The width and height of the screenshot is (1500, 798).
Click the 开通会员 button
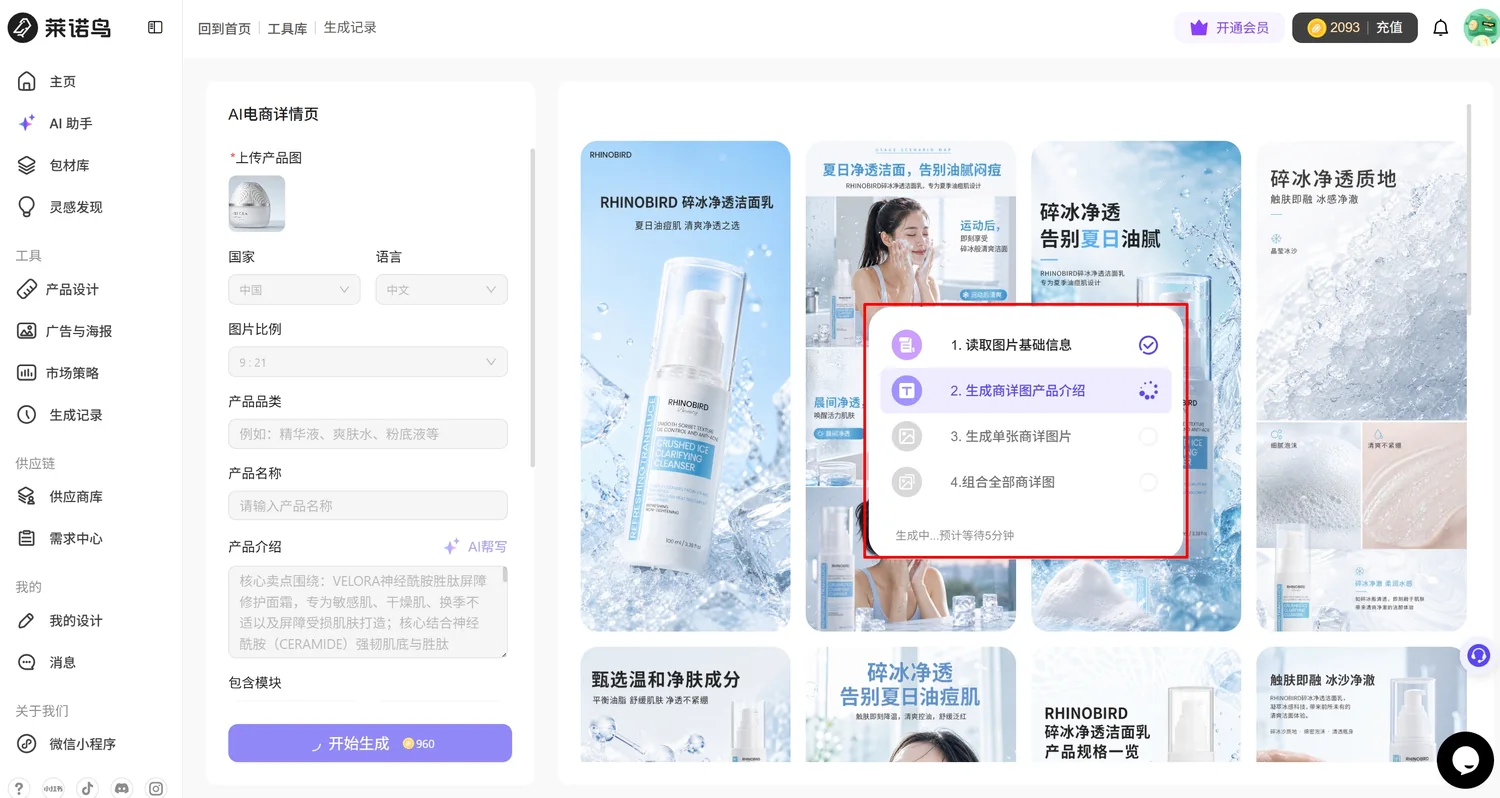(x=1229, y=28)
